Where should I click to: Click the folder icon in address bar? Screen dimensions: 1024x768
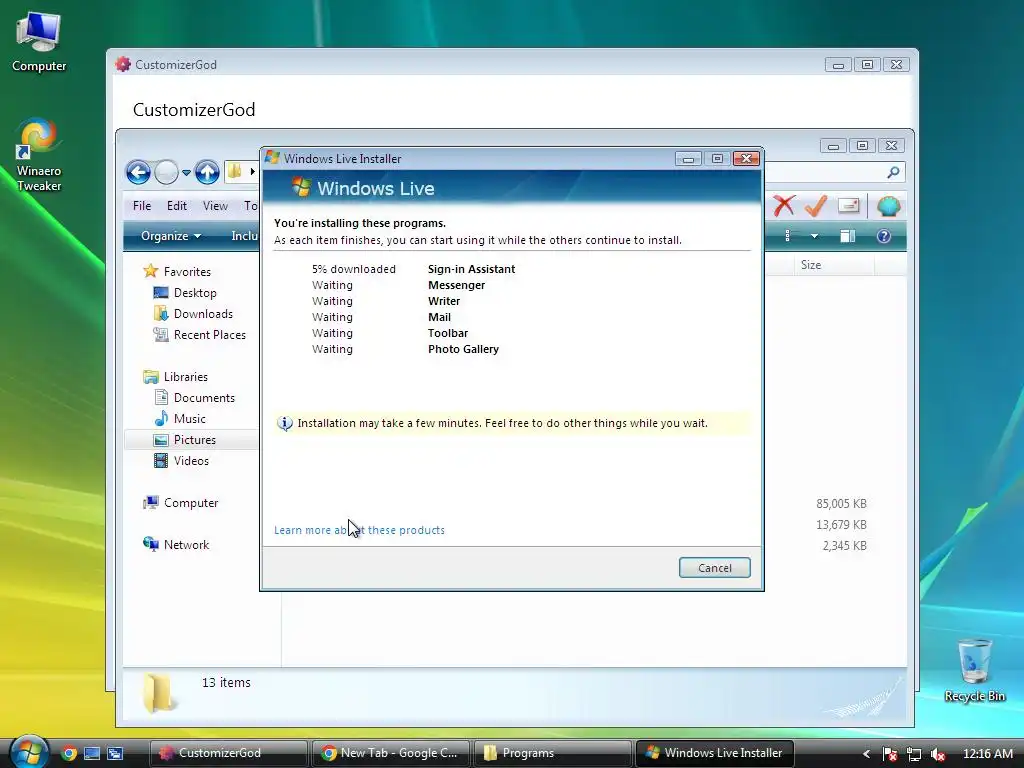(x=234, y=172)
